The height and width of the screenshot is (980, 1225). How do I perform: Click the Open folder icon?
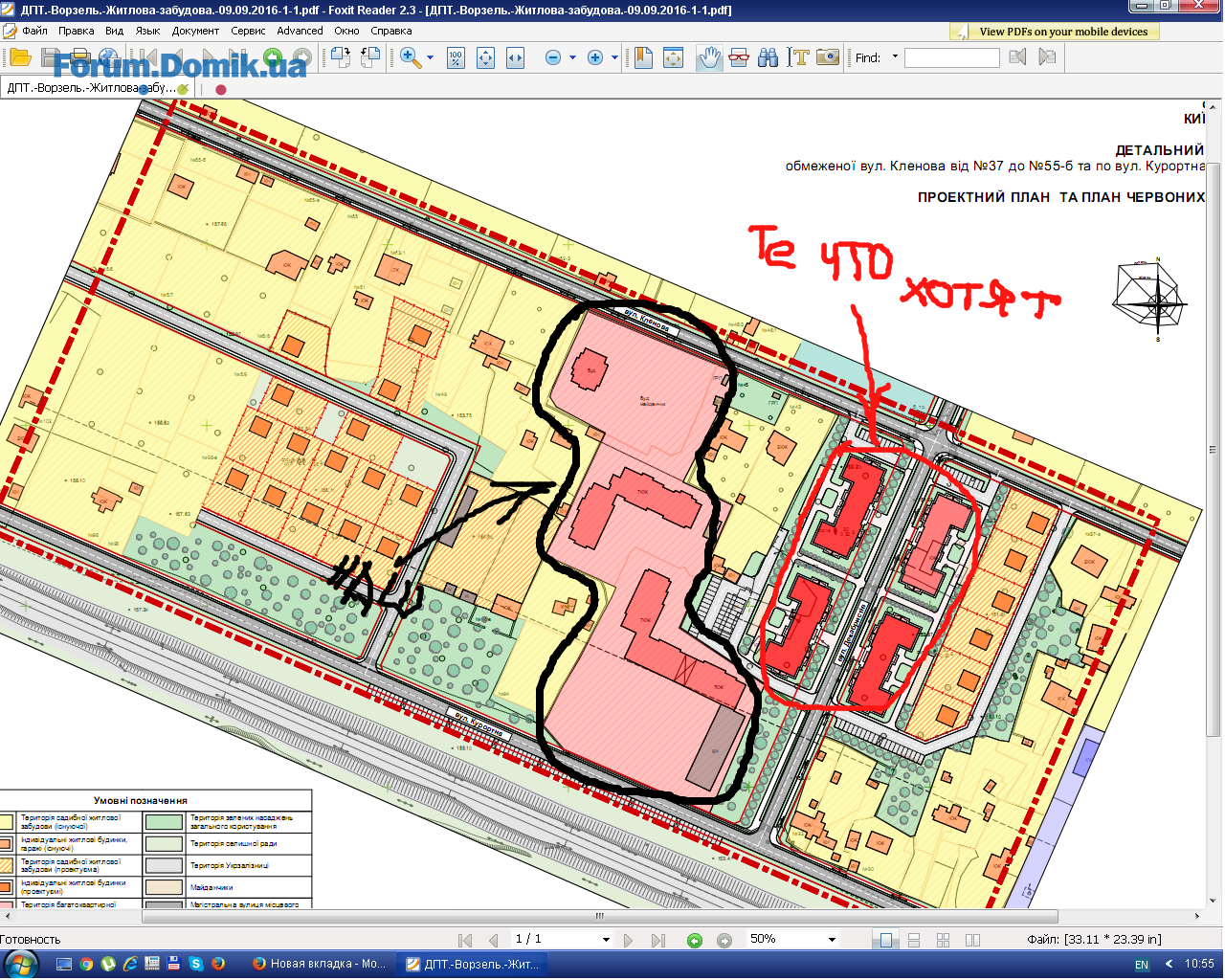tap(20, 57)
